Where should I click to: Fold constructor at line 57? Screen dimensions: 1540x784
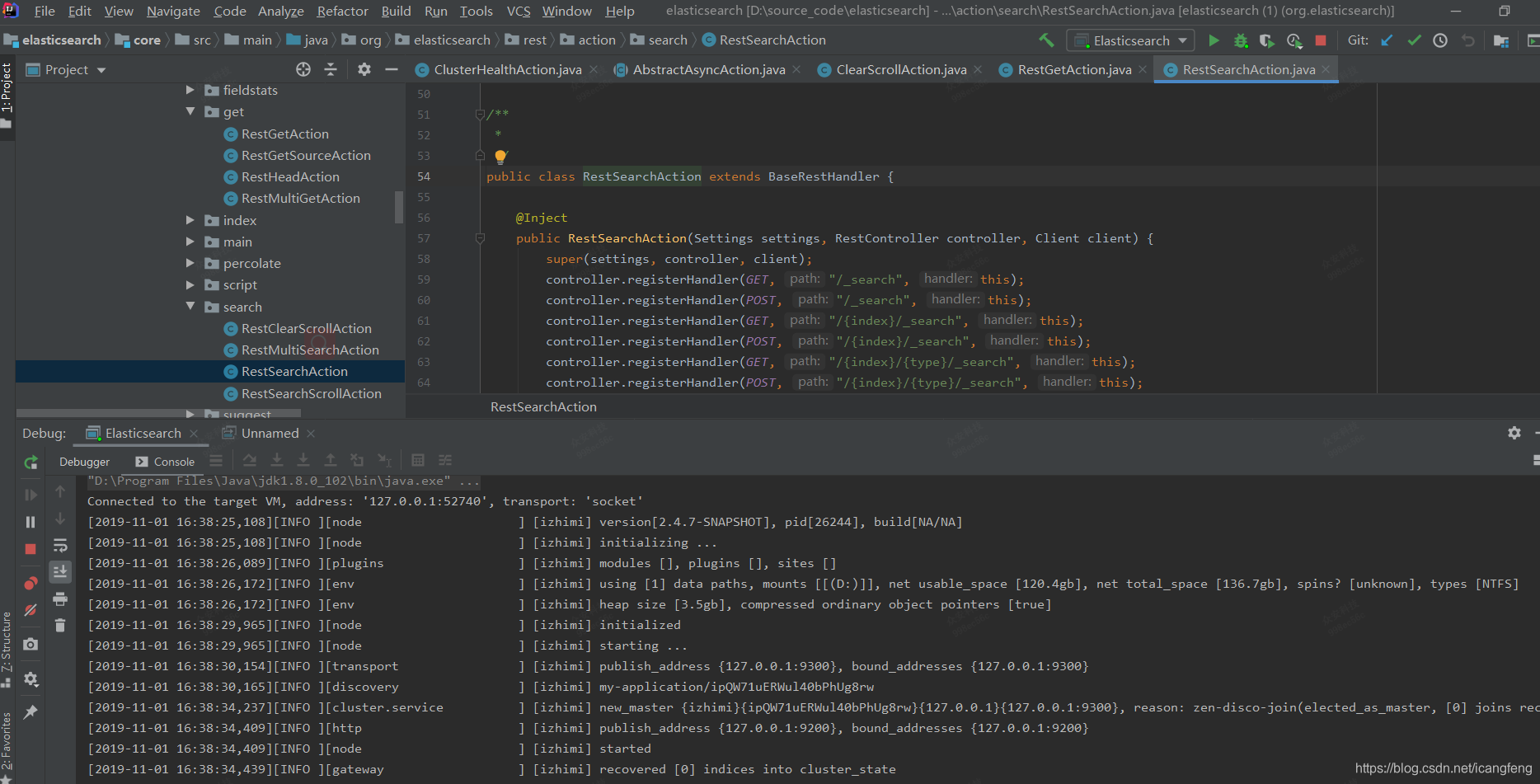point(480,238)
